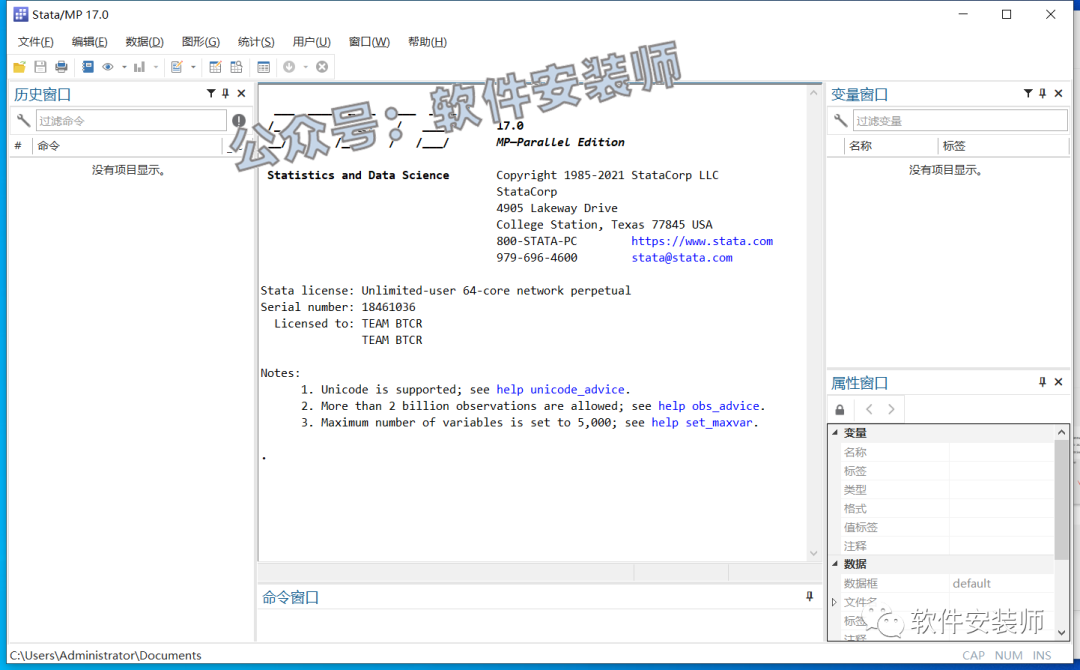Print results with the printer icon
Viewport: 1080px width, 670px height.
(61, 67)
